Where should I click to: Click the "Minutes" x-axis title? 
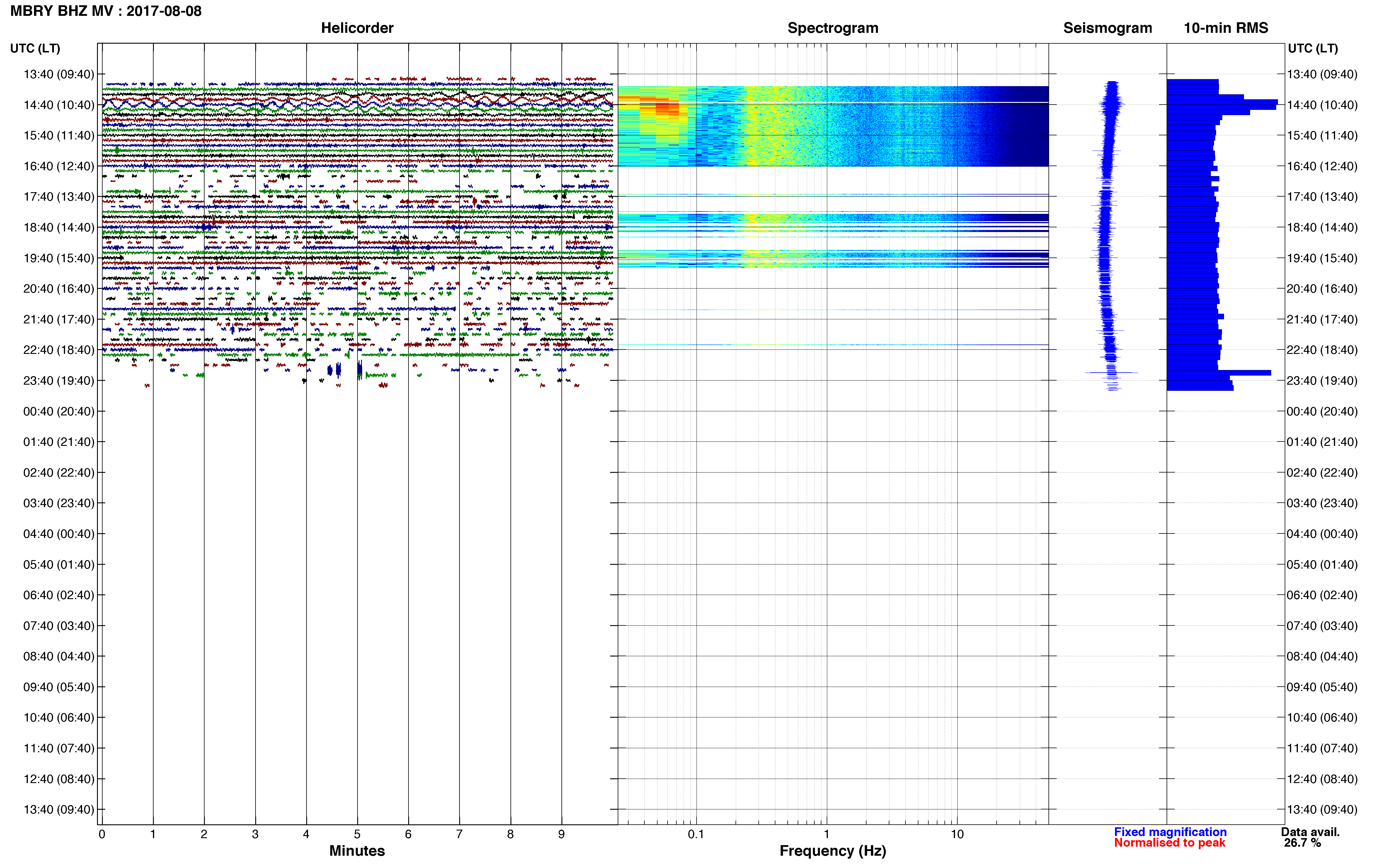(x=357, y=851)
